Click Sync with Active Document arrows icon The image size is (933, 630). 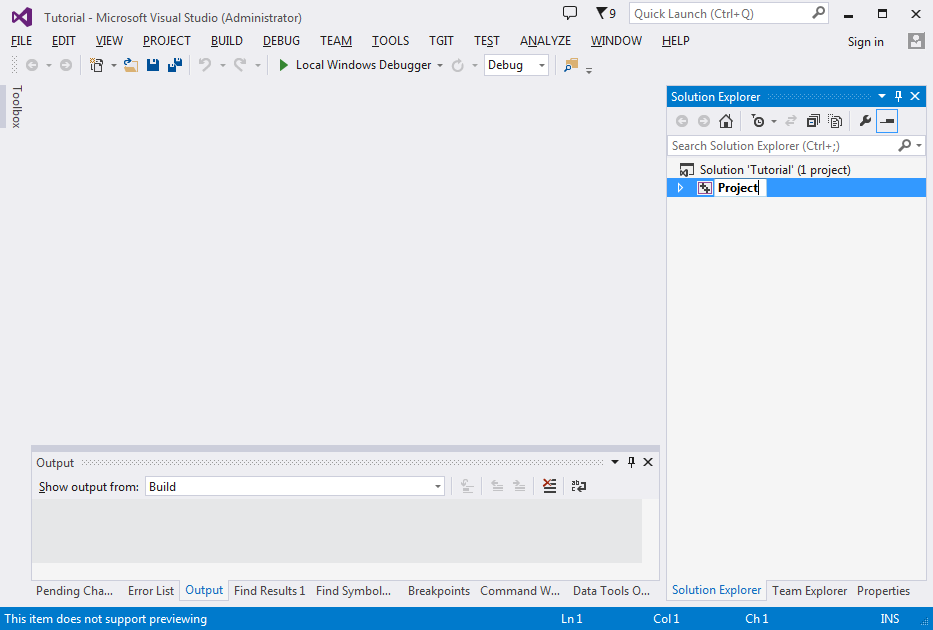791,121
